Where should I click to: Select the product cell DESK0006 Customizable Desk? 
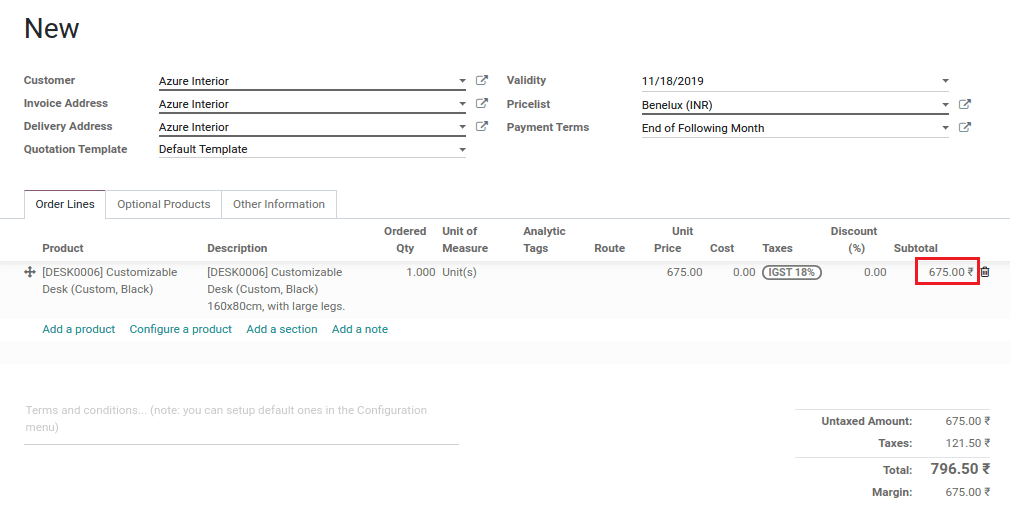point(110,281)
